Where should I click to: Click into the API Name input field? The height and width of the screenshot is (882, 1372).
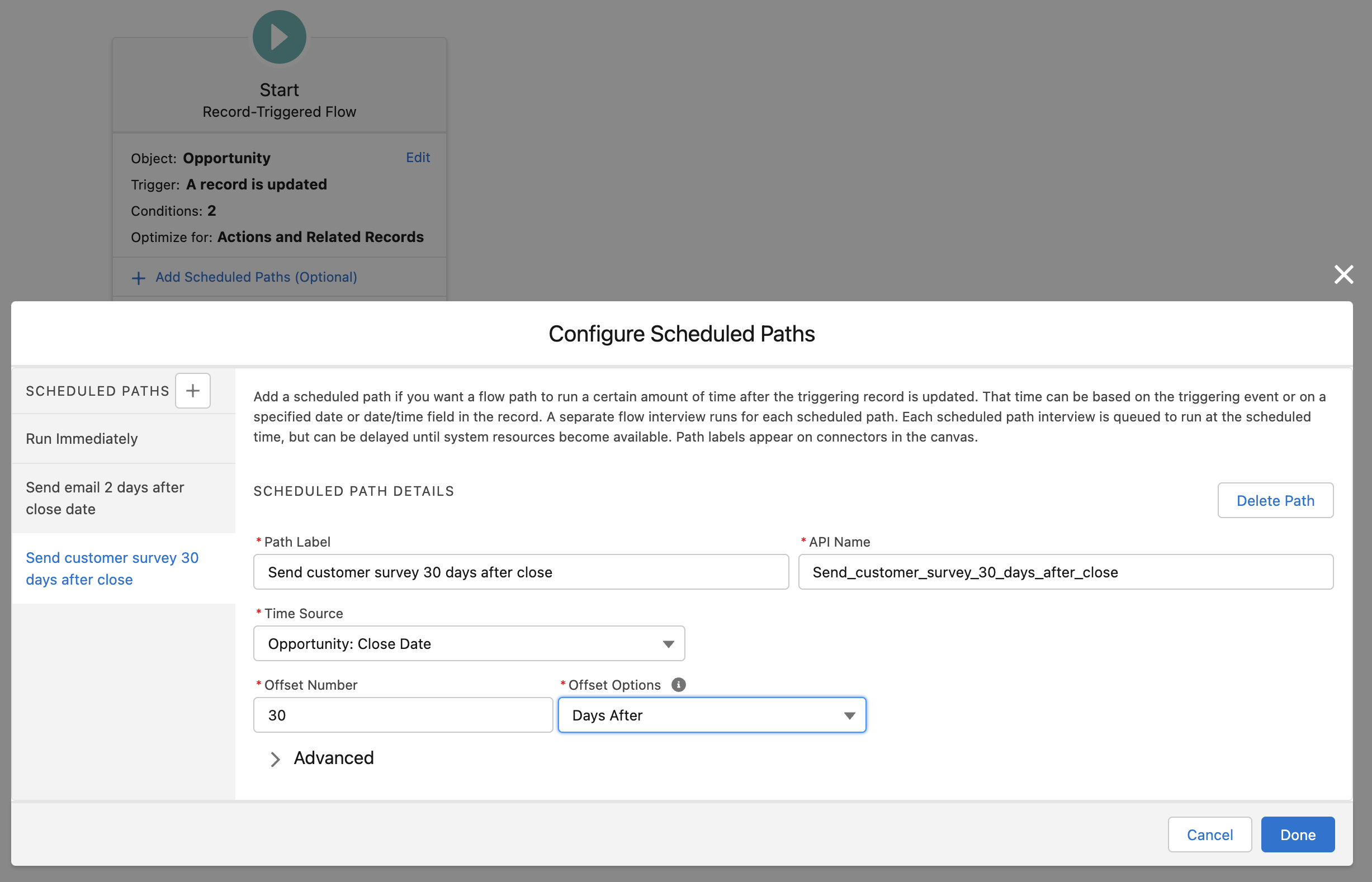point(1065,572)
